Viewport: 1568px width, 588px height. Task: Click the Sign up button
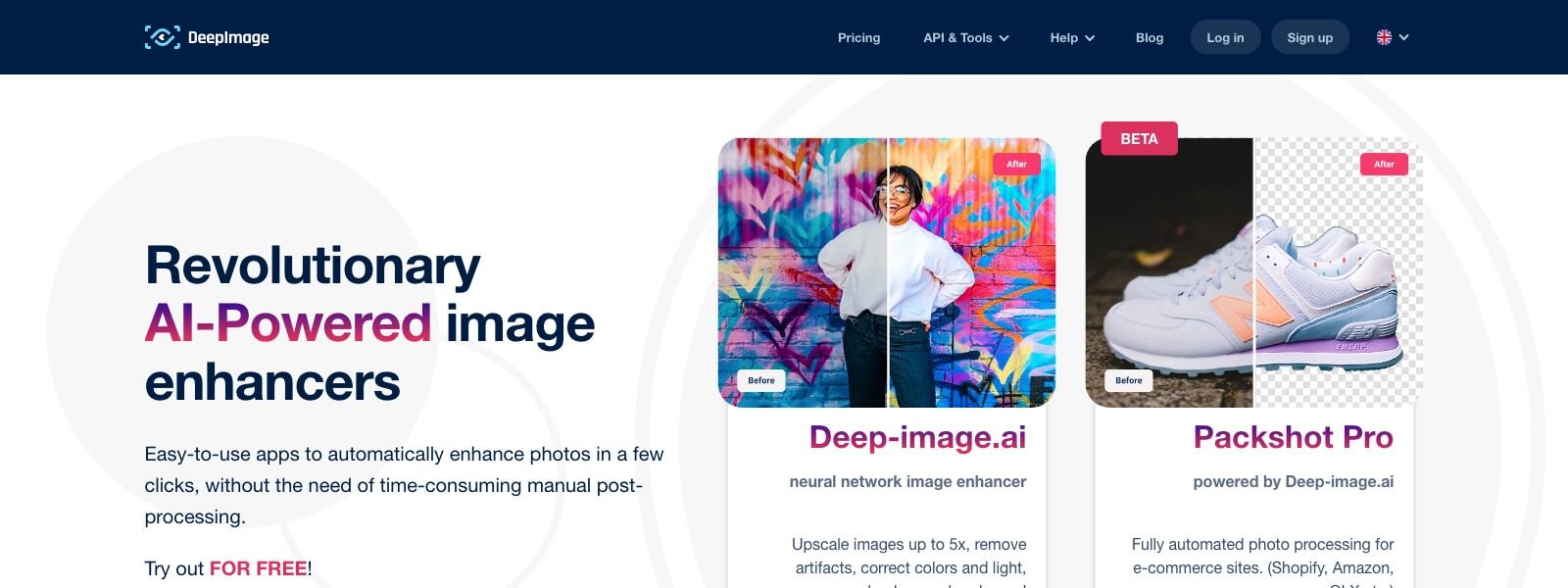pos(1310,37)
